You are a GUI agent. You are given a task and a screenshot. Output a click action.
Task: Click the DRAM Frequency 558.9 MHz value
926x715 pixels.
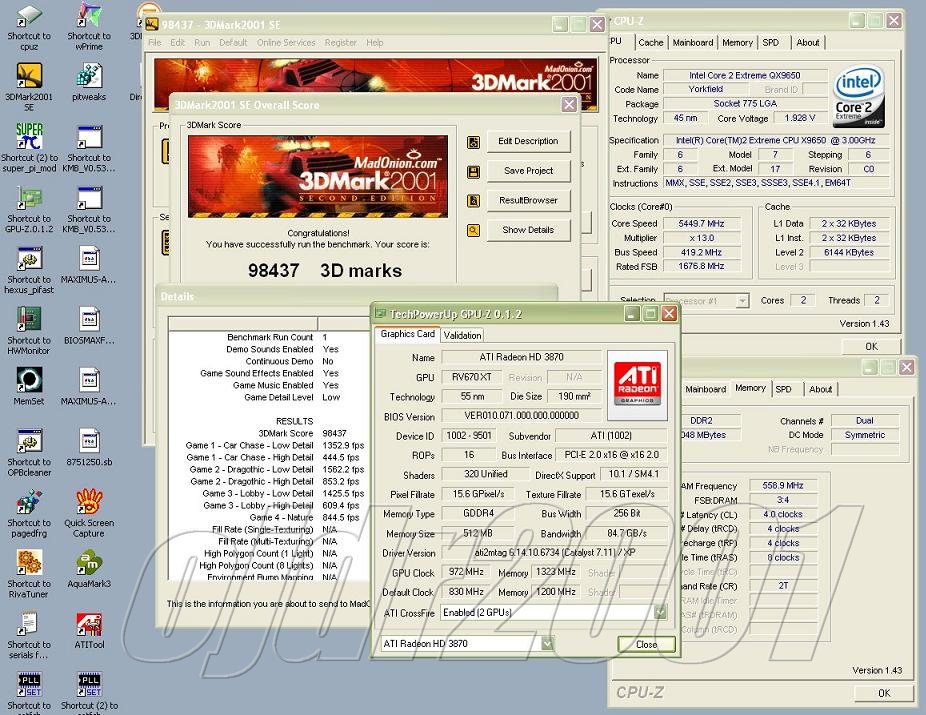(782, 485)
